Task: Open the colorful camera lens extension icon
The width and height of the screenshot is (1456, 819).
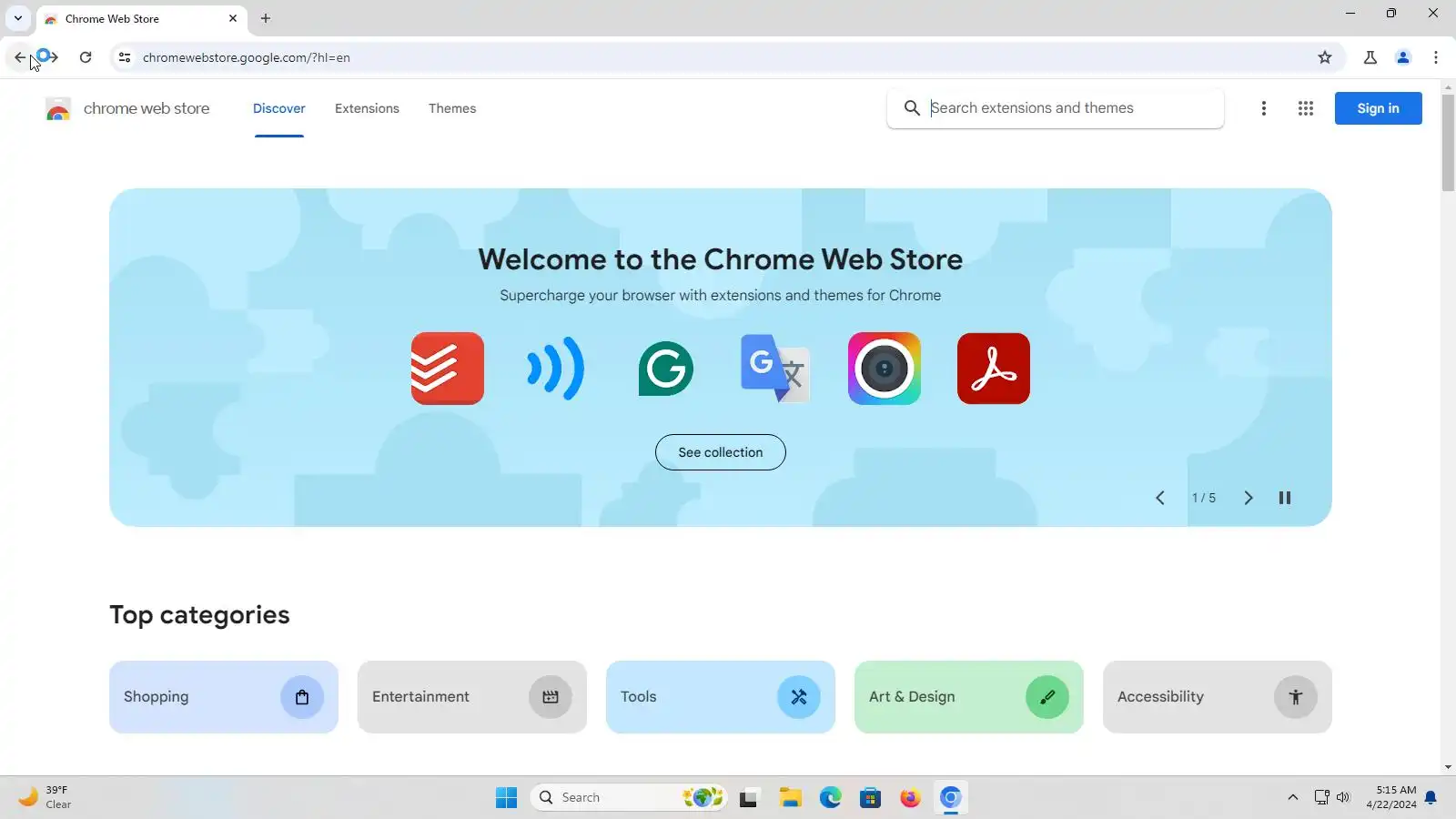Action: [x=884, y=369]
